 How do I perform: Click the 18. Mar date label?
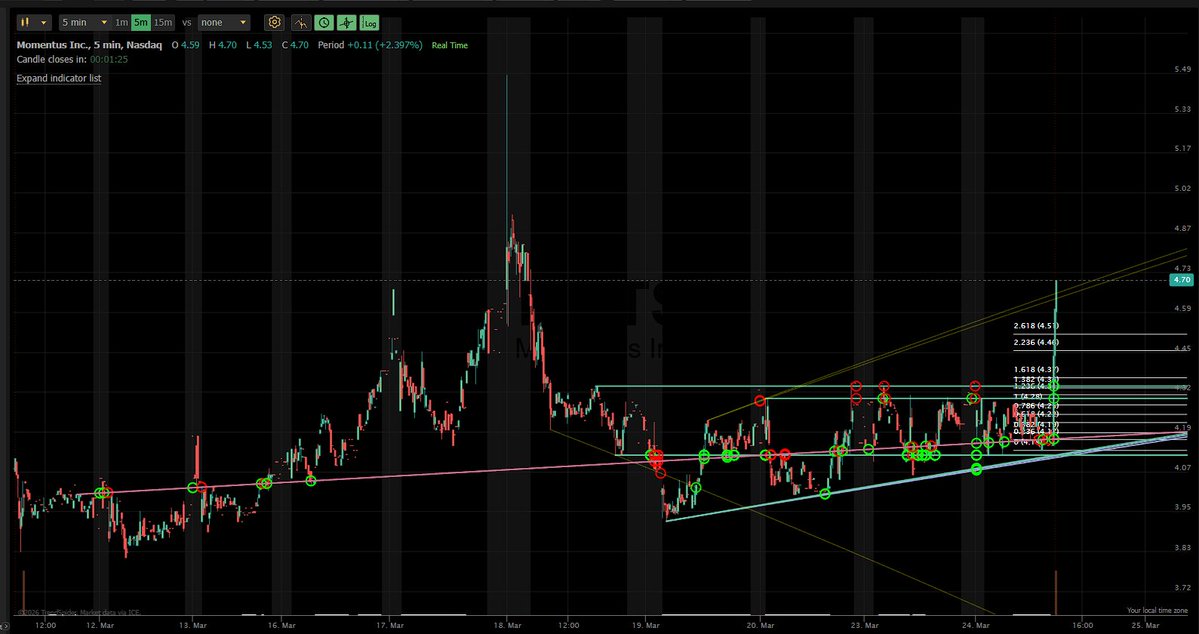pos(509,626)
